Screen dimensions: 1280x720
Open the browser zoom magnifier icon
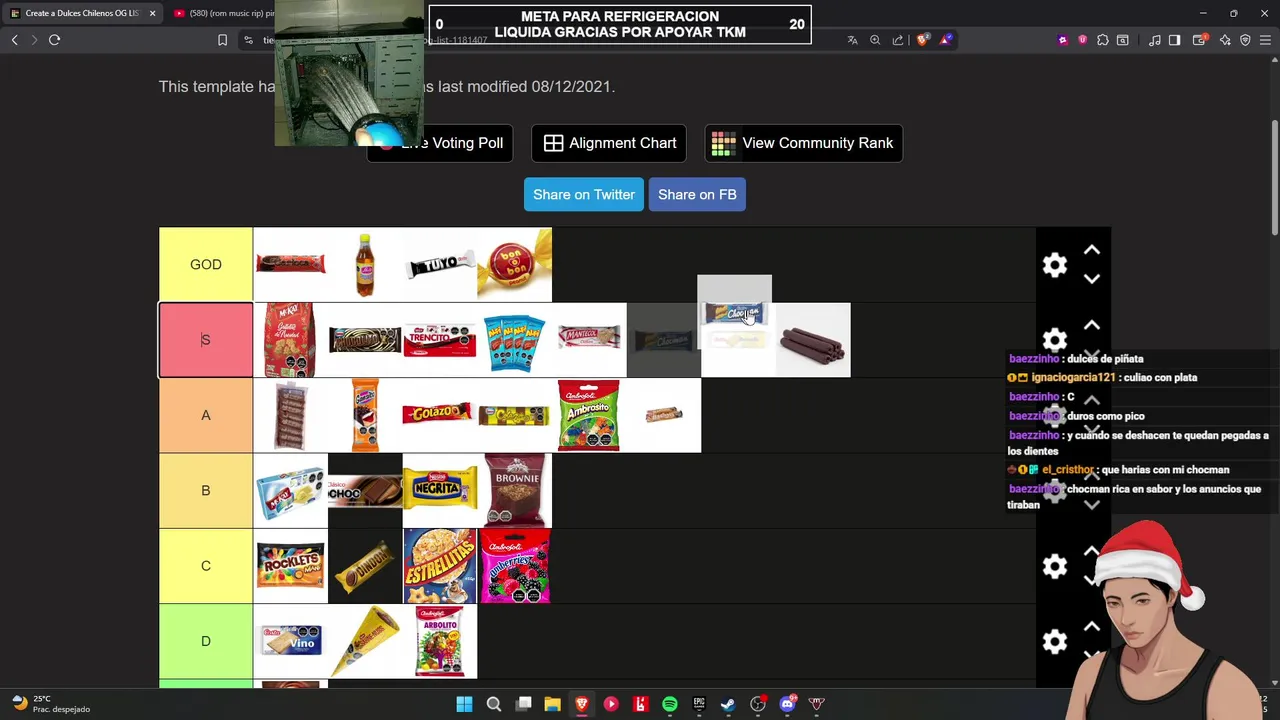coord(875,40)
